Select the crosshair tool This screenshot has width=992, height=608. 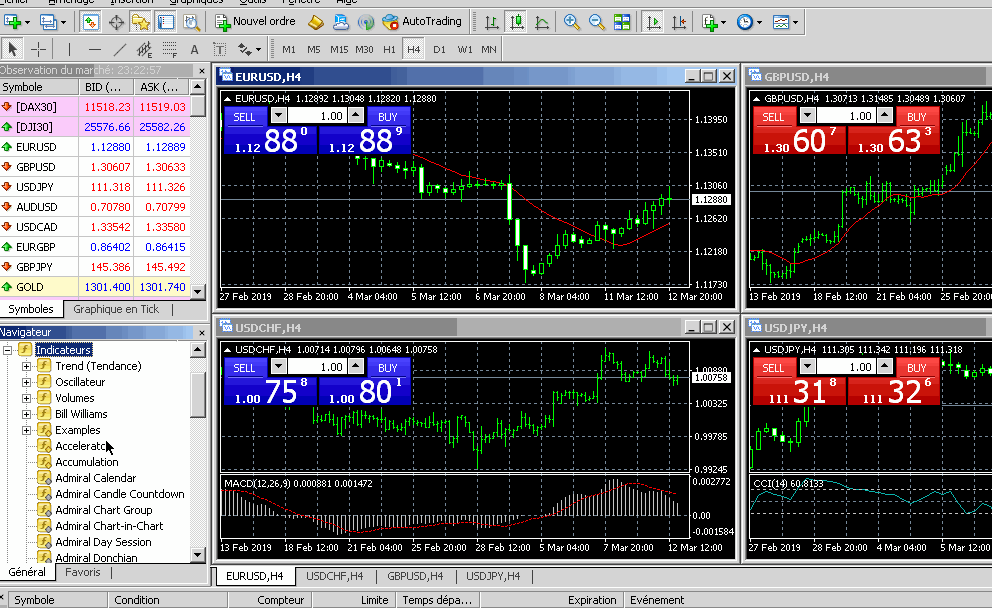tap(38, 49)
